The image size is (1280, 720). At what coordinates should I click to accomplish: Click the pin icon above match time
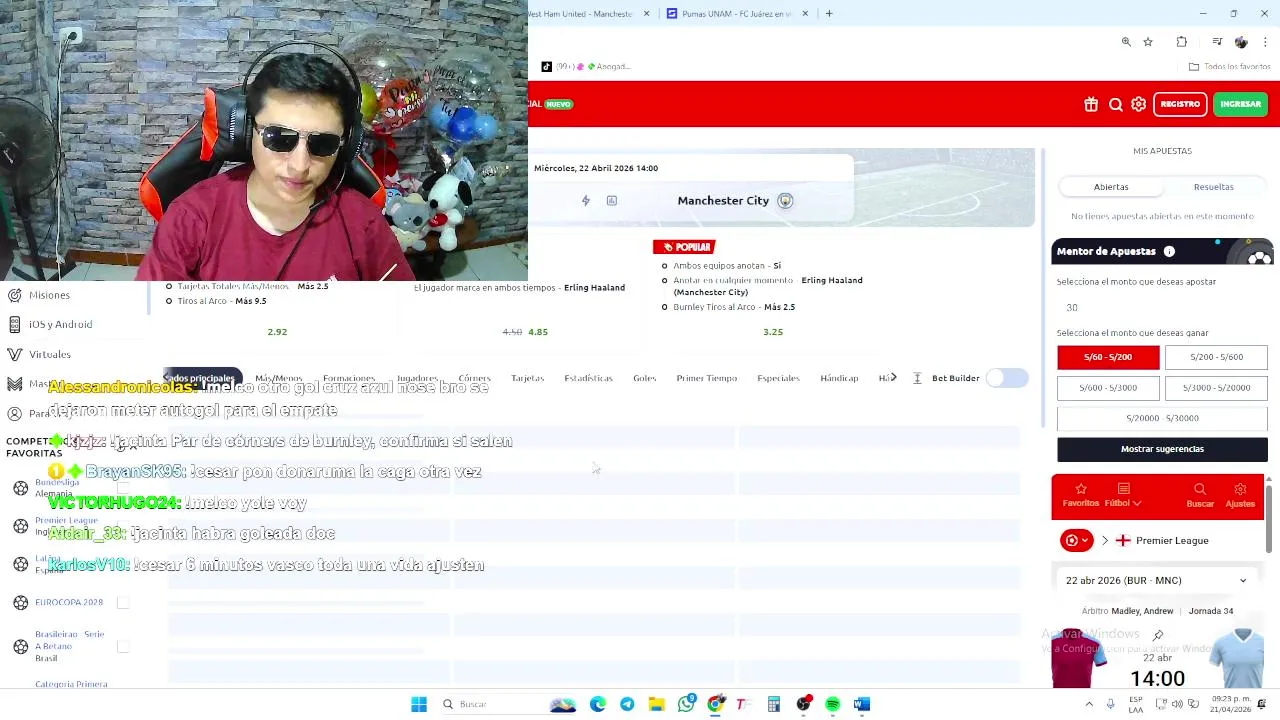(1158, 635)
